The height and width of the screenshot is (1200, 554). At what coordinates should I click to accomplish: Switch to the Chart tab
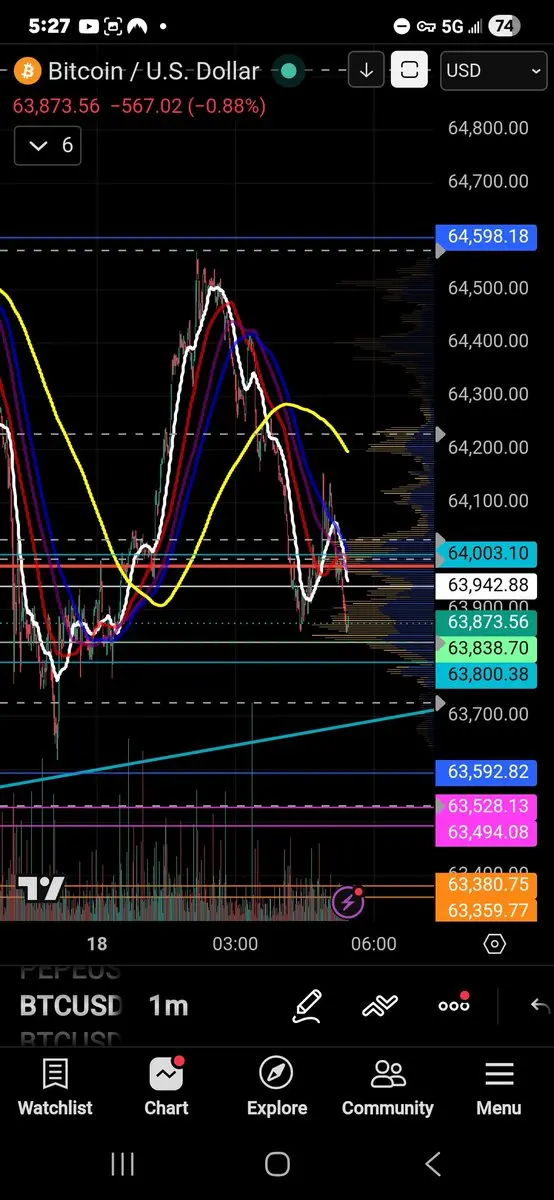click(166, 1088)
